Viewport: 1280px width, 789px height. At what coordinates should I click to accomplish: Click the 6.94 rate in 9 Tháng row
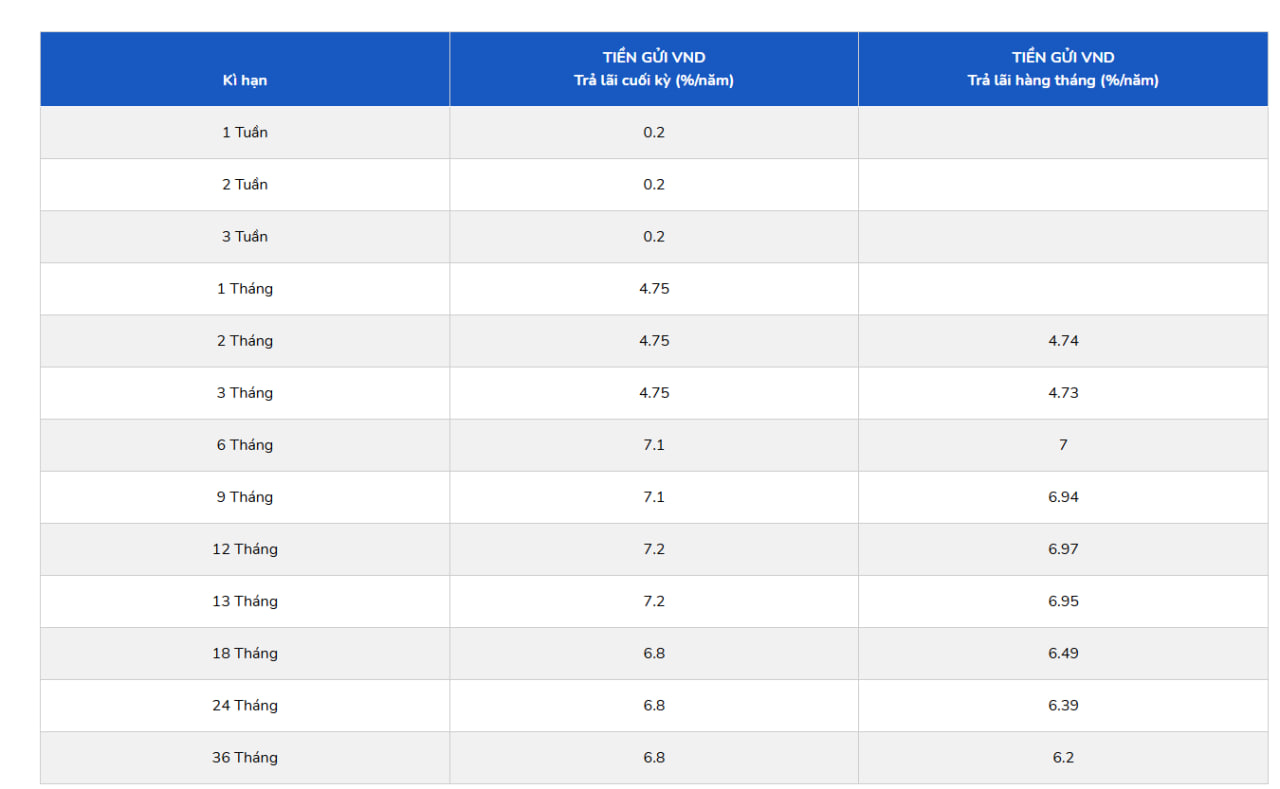(x=1063, y=496)
